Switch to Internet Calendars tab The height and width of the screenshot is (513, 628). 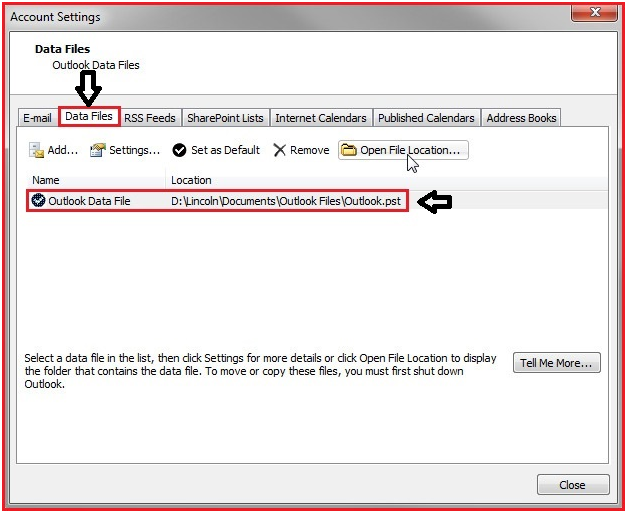click(x=321, y=118)
